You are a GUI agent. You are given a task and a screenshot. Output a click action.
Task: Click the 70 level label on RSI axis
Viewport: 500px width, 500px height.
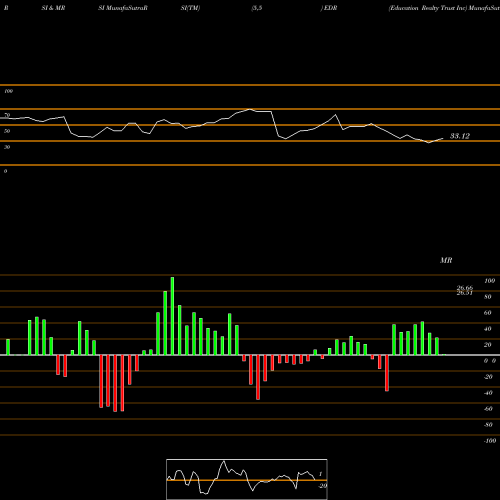(x=7, y=115)
